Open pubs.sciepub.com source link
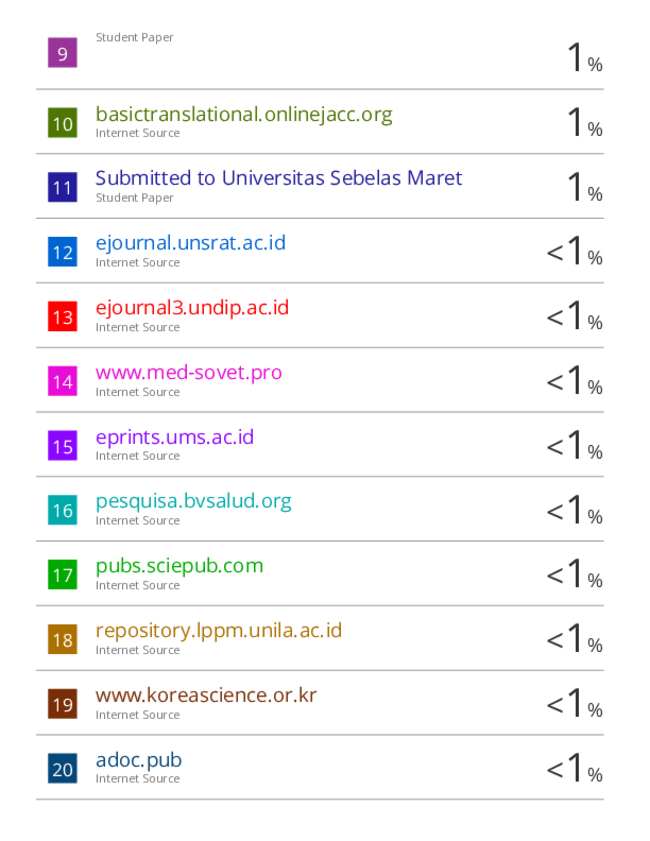This screenshot has width=650, height=841. (179, 566)
